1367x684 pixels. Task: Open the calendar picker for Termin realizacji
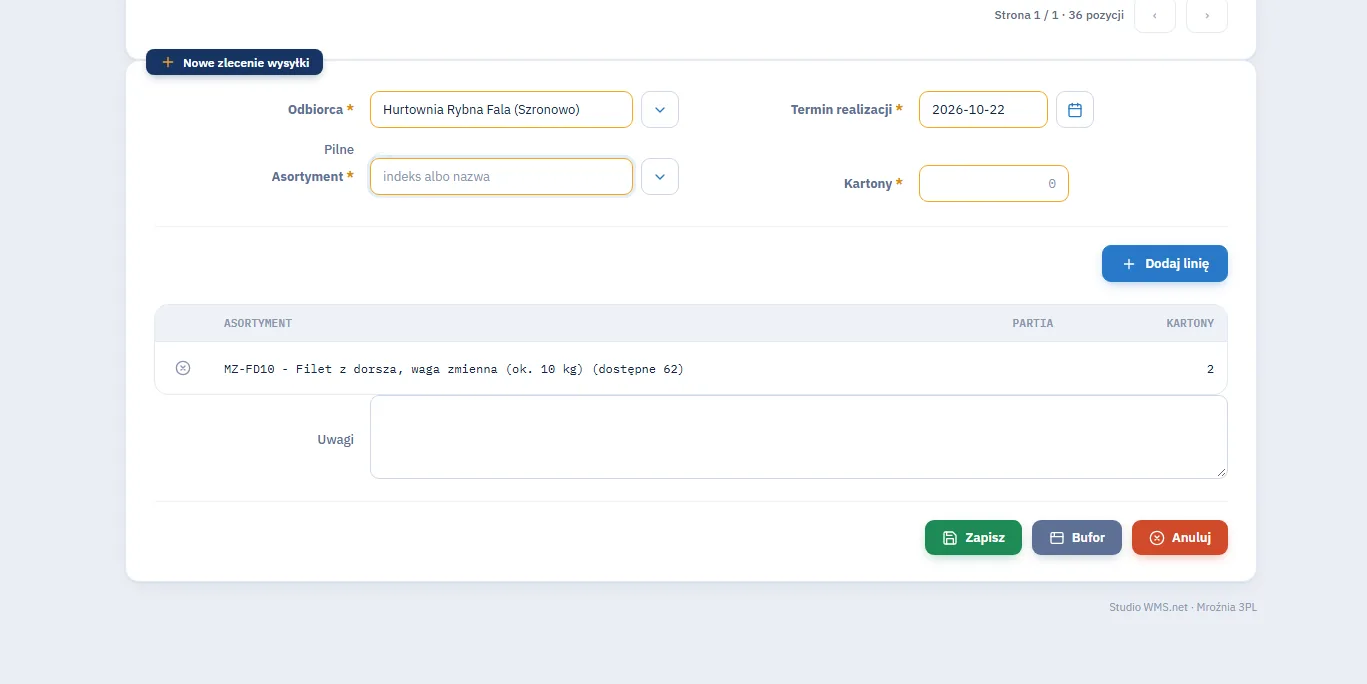coord(1075,110)
